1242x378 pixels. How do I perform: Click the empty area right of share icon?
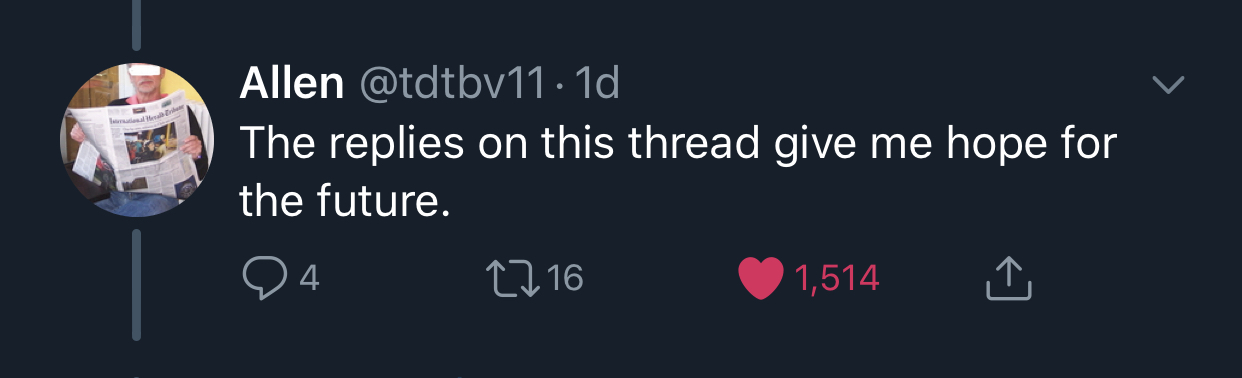pos(1130,278)
